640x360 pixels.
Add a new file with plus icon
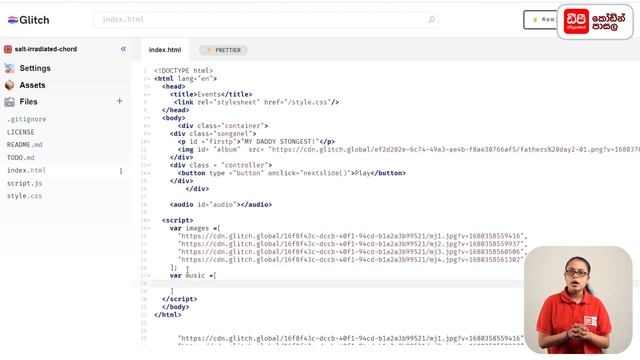tap(120, 101)
